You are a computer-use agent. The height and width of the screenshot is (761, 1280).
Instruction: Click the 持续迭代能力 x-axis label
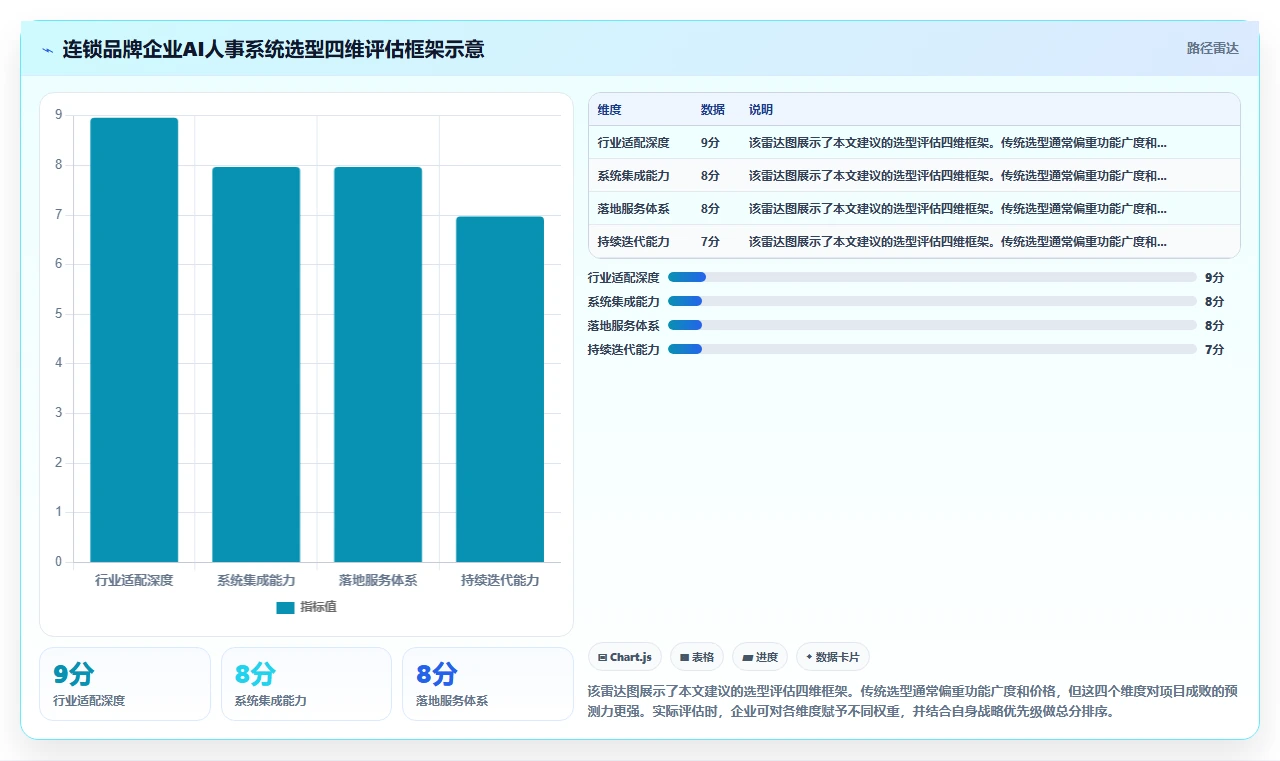click(x=500, y=580)
